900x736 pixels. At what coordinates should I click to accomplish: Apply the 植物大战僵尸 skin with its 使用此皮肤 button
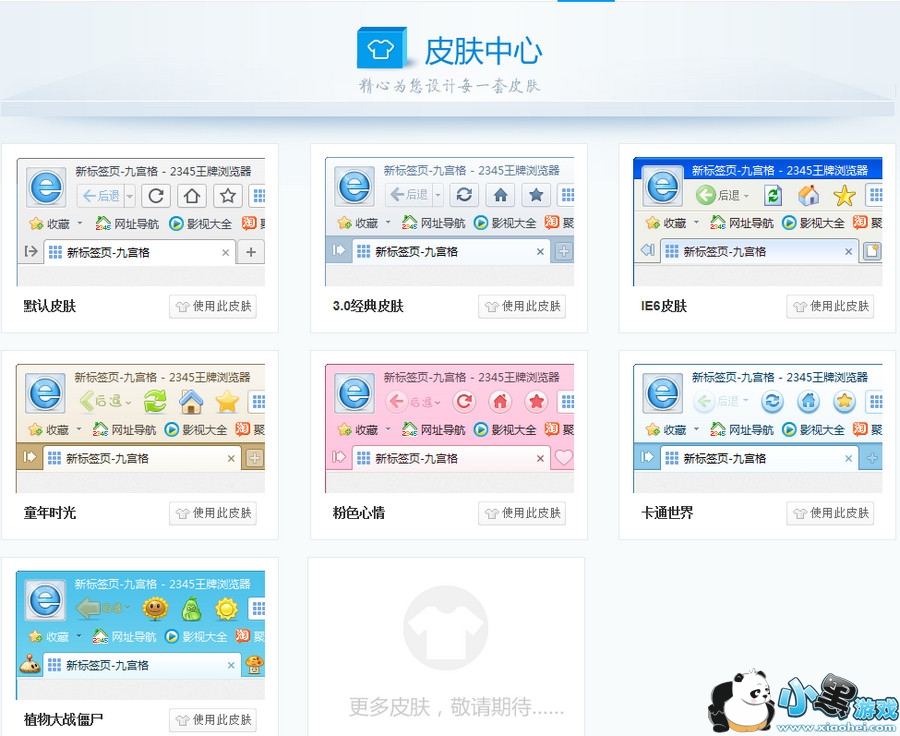tap(213, 720)
